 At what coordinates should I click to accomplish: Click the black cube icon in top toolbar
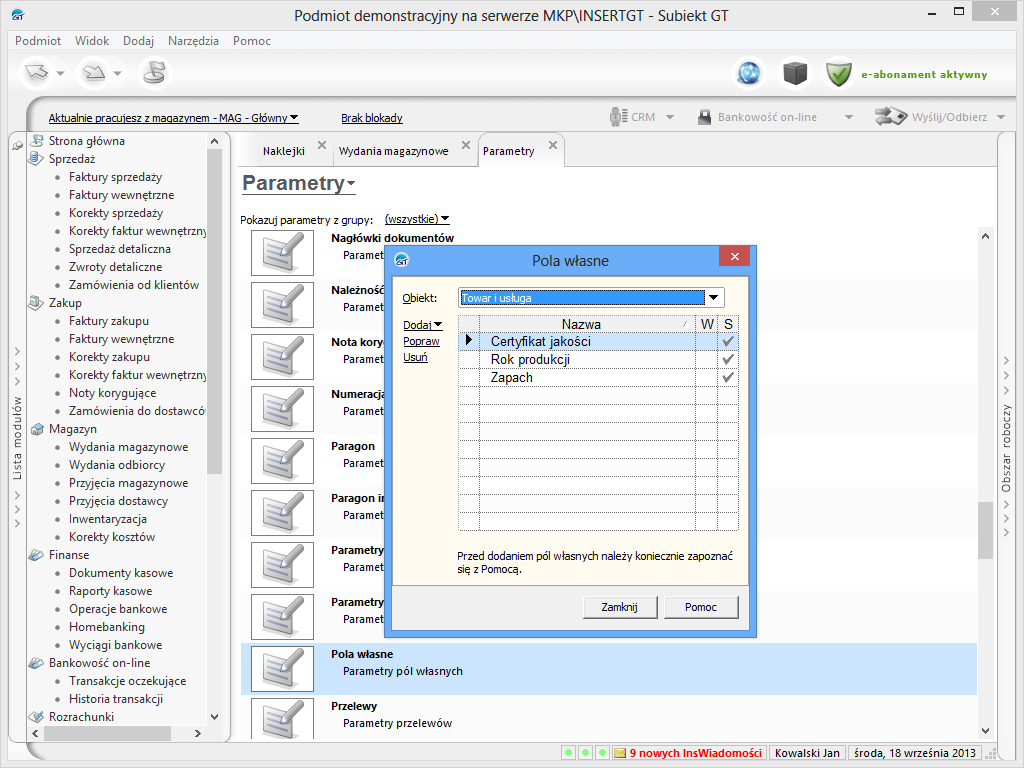[x=794, y=73]
